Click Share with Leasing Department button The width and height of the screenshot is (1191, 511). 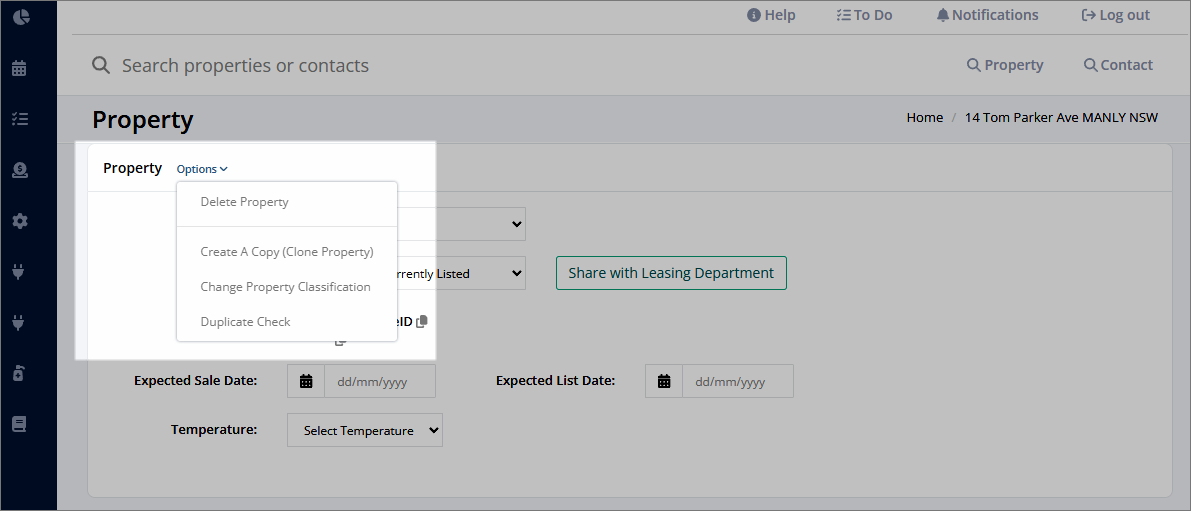click(671, 273)
